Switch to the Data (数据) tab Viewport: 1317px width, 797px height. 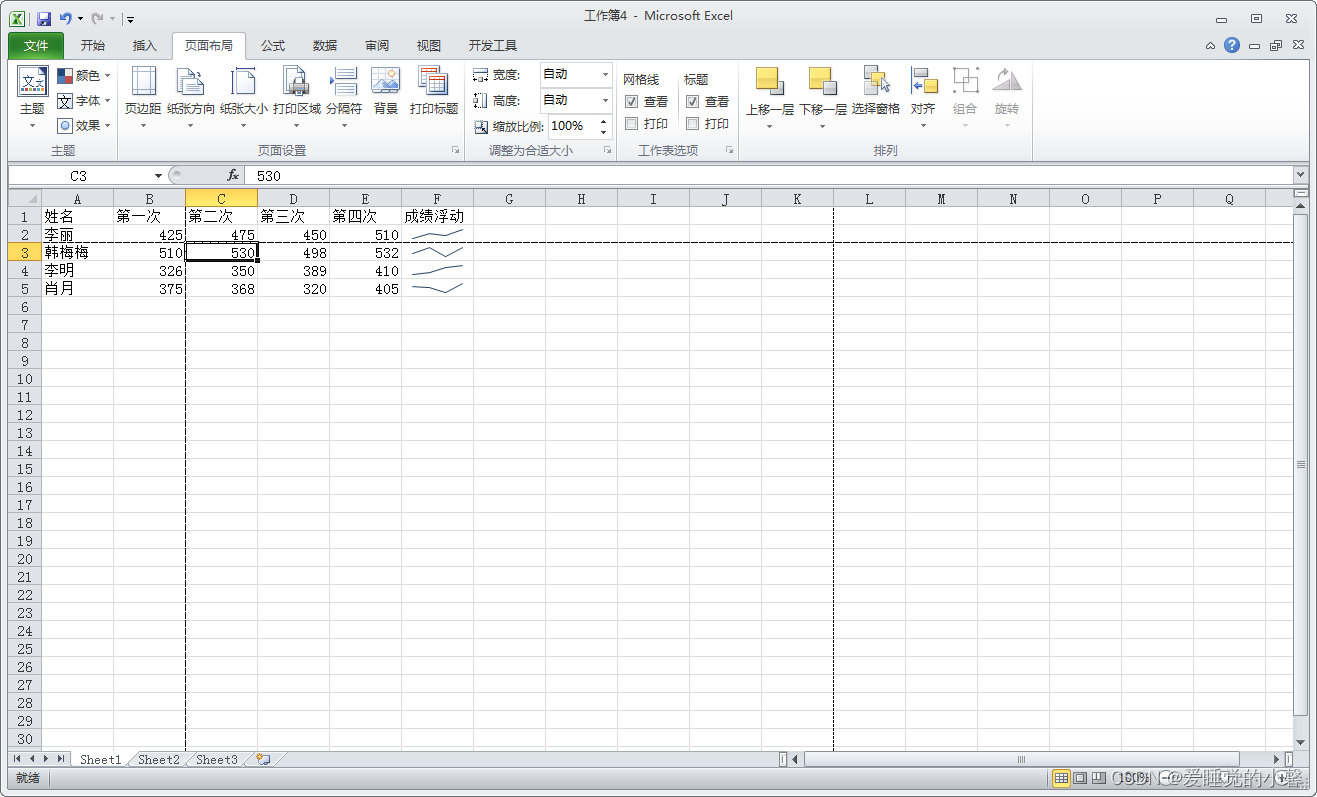[325, 46]
